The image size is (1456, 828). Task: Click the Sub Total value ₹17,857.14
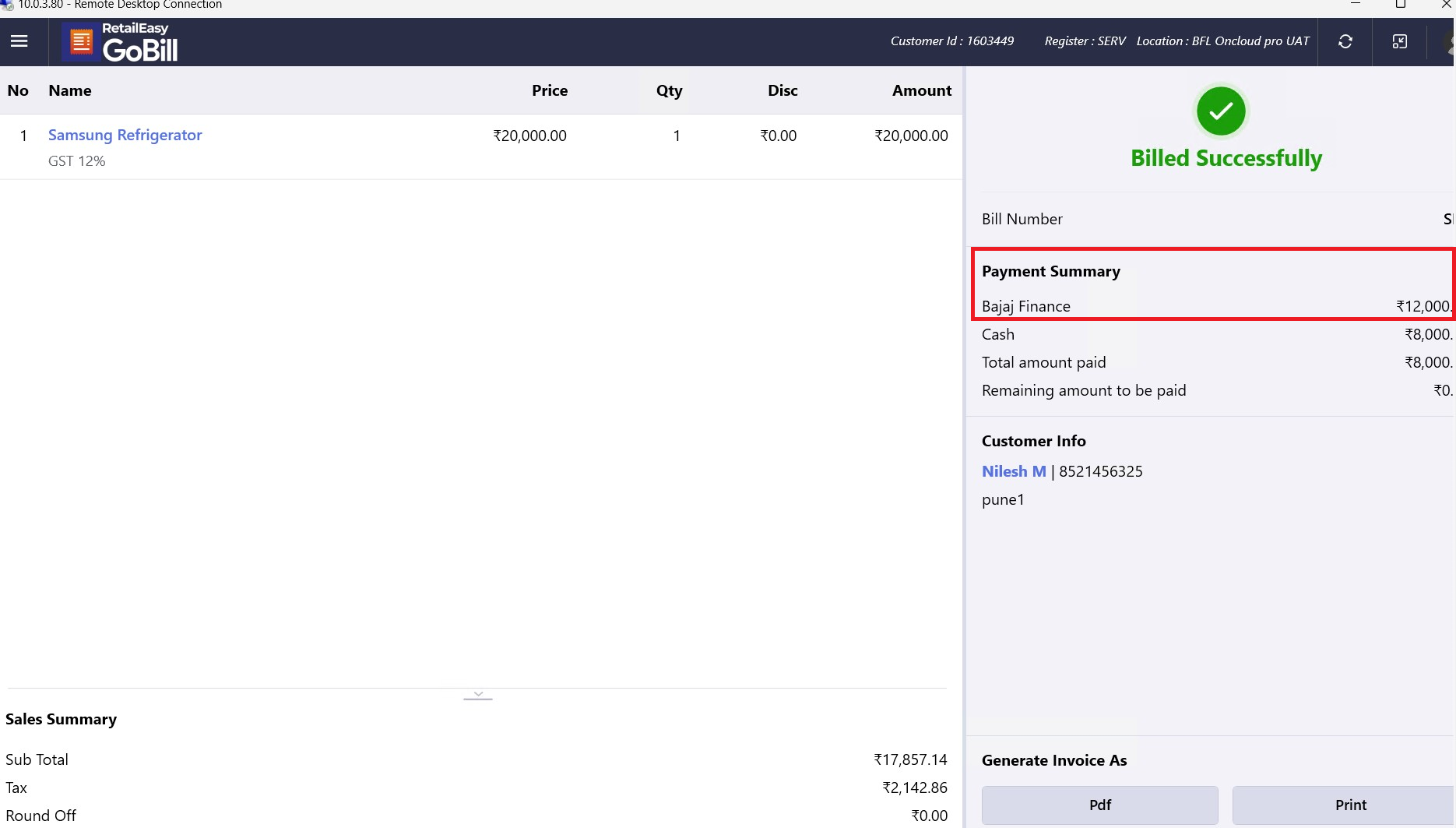(x=910, y=759)
